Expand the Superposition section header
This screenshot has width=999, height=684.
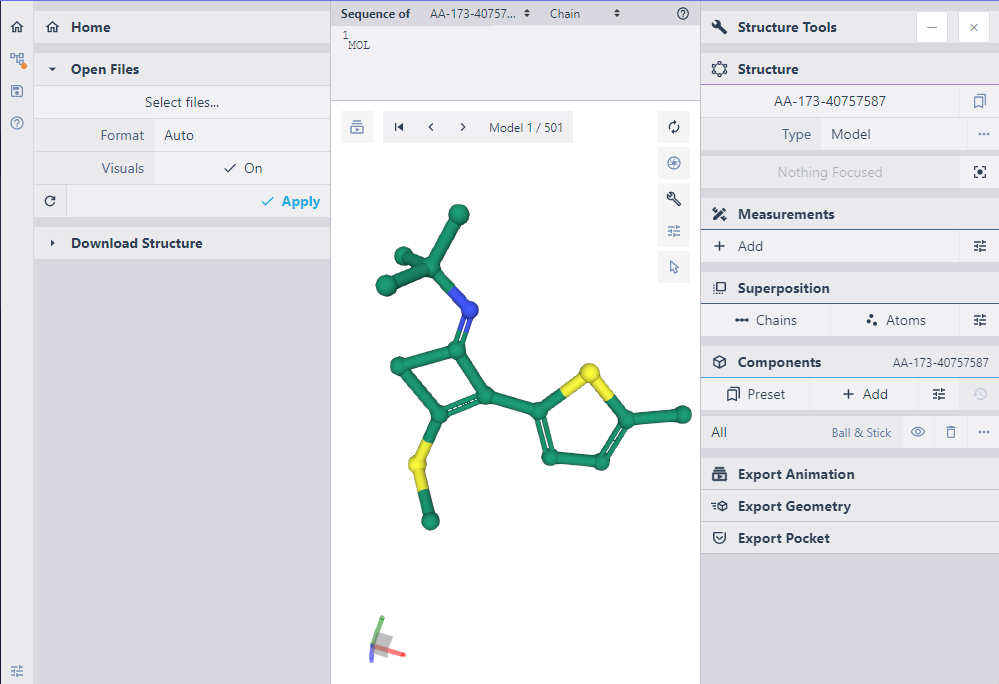coord(849,288)
